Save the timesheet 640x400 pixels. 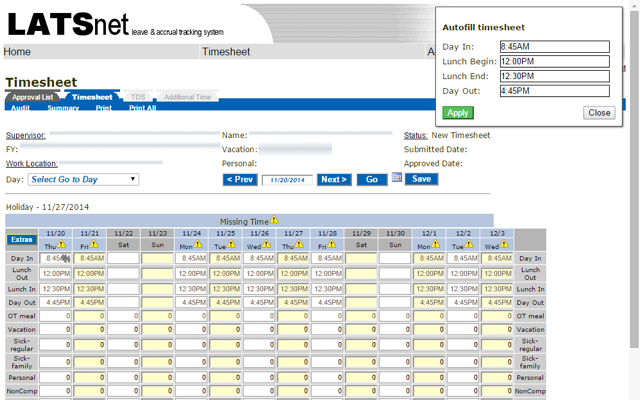422,179
